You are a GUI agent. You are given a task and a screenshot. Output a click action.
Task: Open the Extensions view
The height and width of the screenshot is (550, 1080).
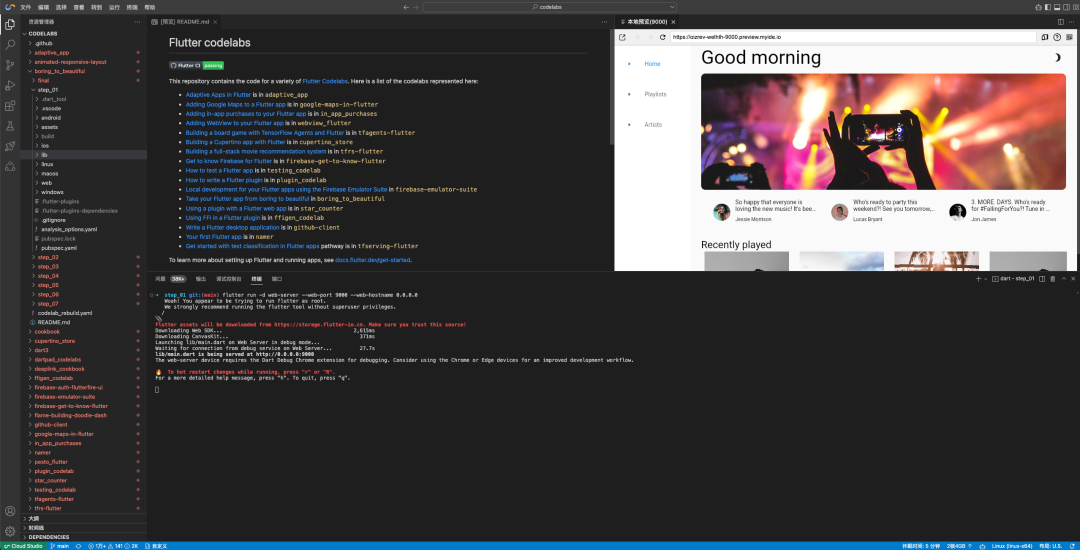coord(10,106)
